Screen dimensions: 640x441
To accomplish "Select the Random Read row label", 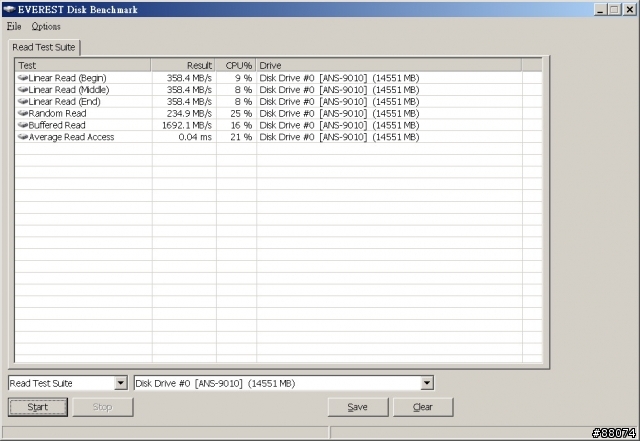I will pos(58,113).
